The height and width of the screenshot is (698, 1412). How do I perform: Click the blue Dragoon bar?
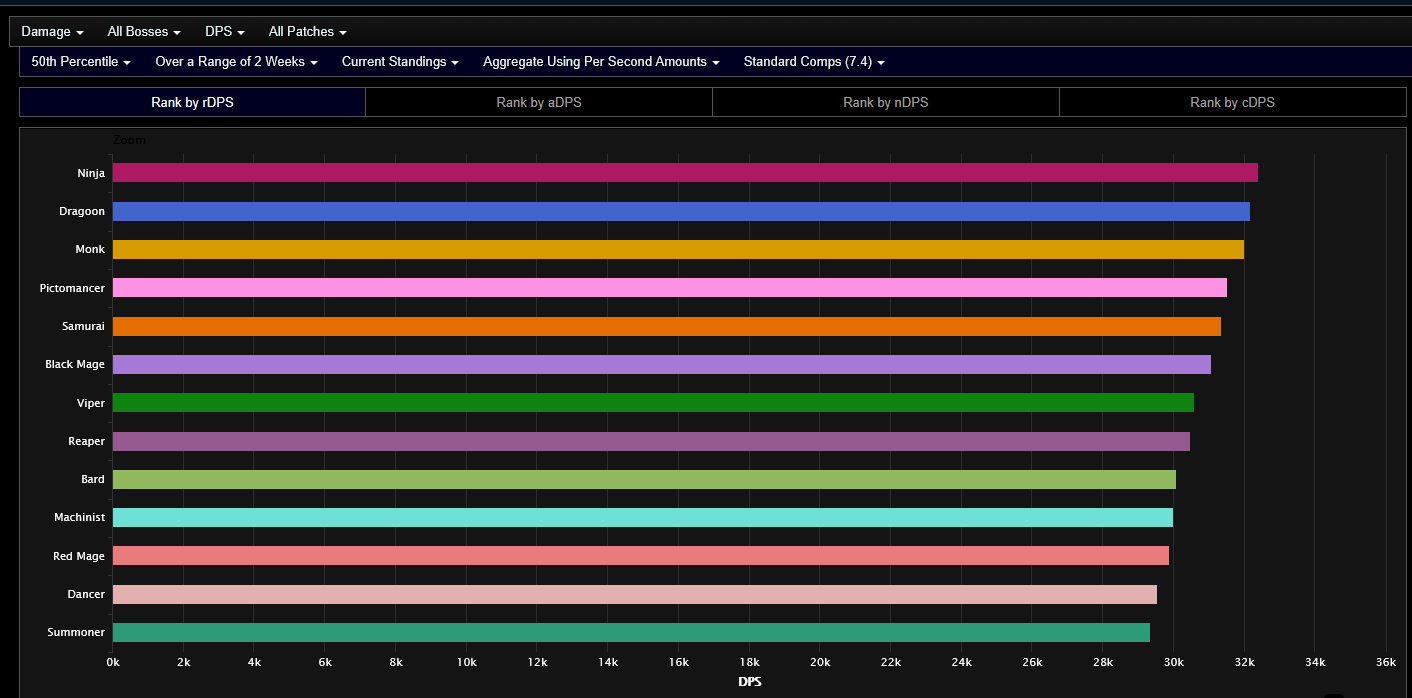click(681, 211)
